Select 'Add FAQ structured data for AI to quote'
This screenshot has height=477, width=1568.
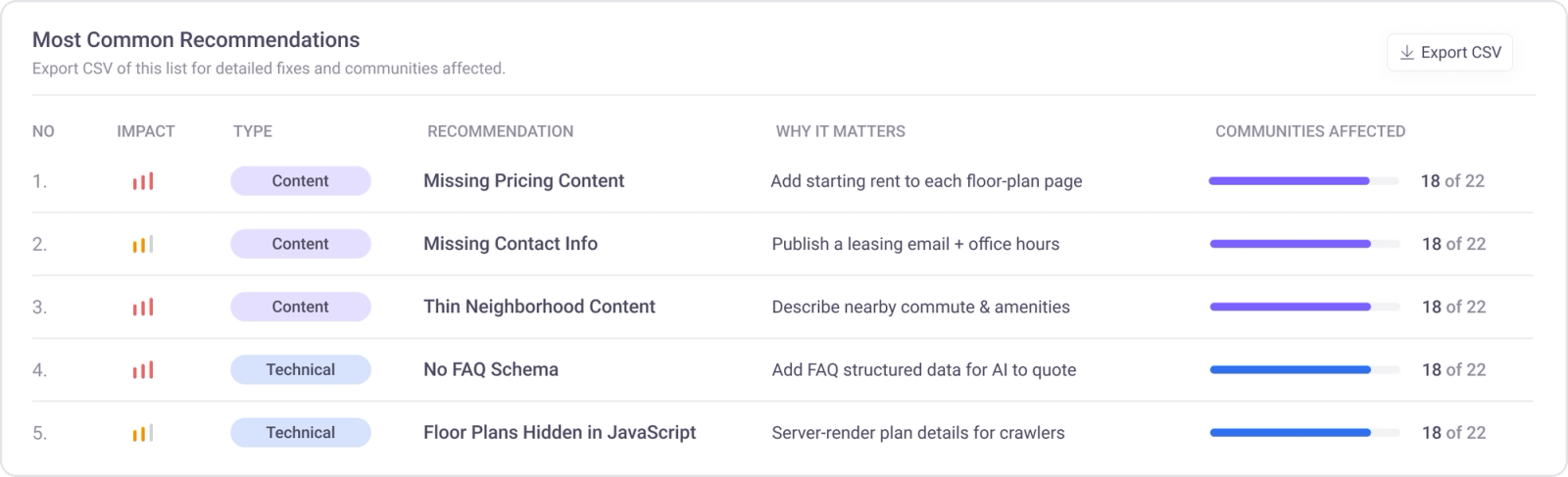[924, 369]
